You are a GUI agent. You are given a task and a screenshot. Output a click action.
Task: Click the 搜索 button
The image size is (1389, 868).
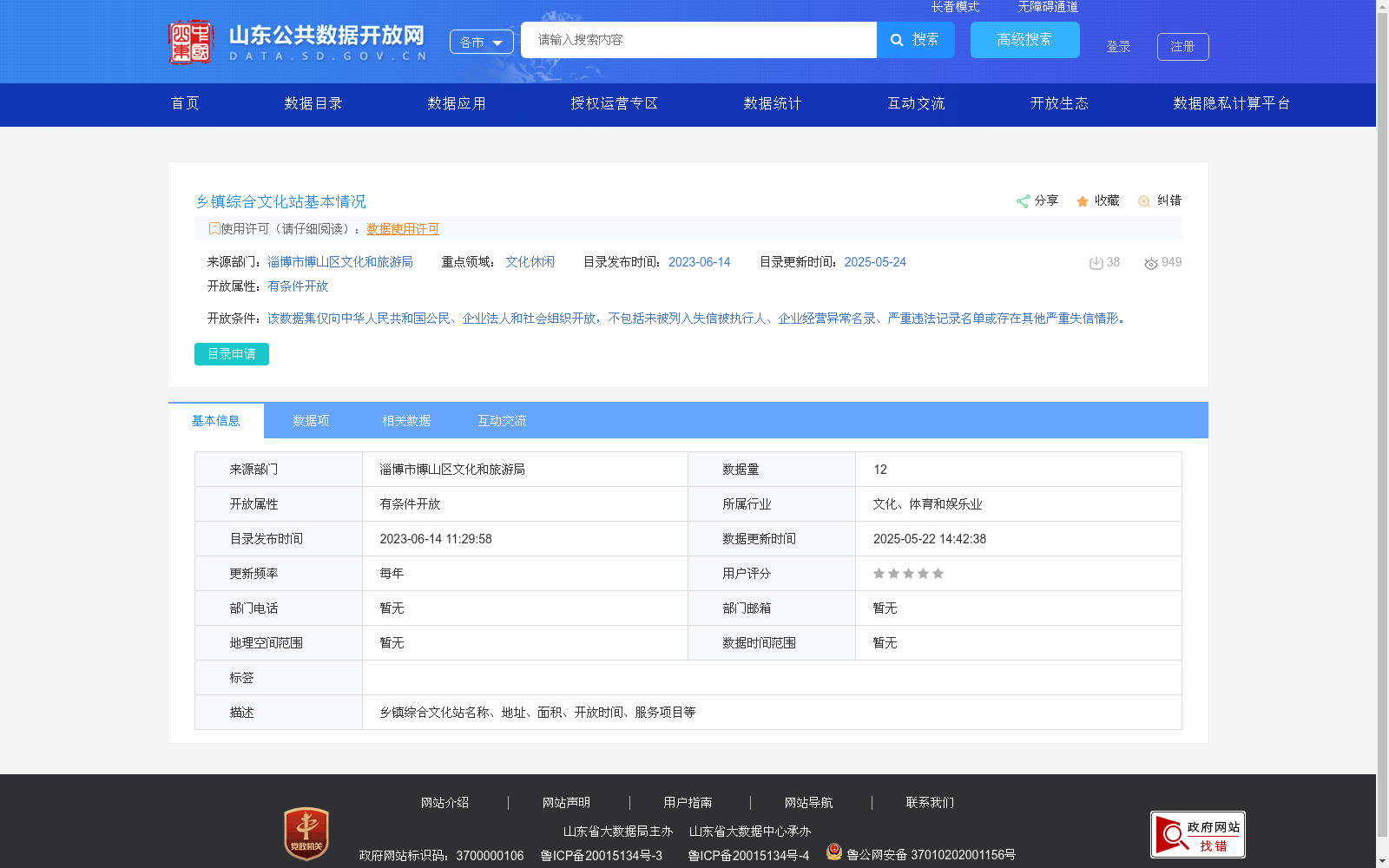click(916, 40)
